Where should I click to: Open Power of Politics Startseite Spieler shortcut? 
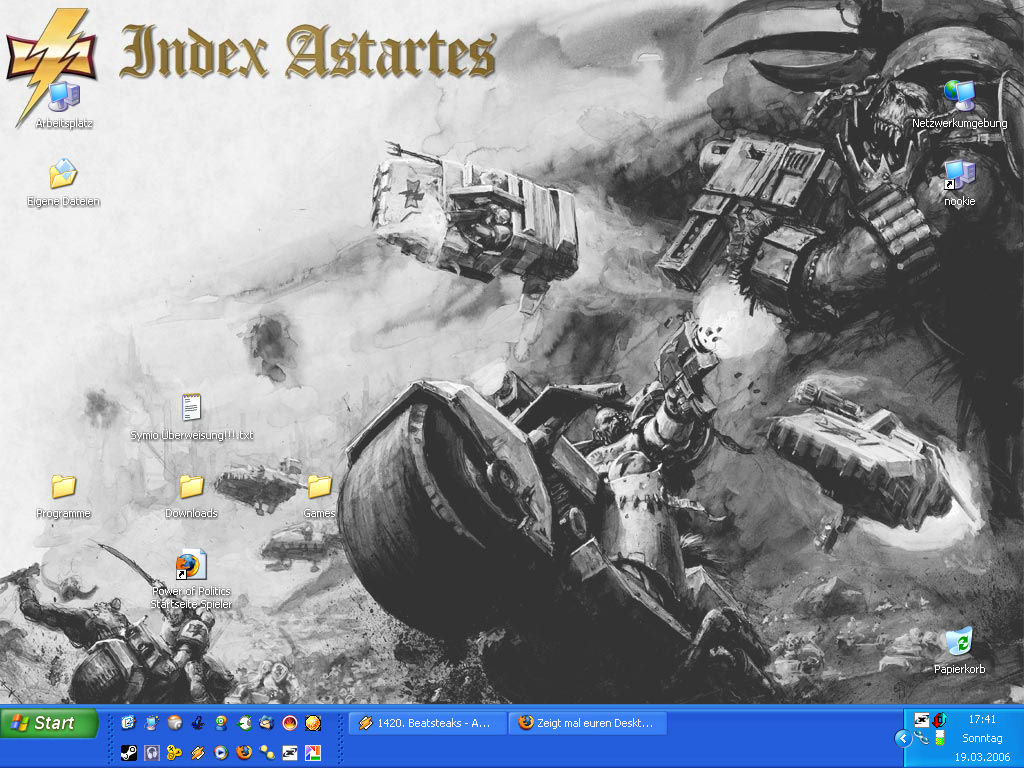[x=191, y=580]
